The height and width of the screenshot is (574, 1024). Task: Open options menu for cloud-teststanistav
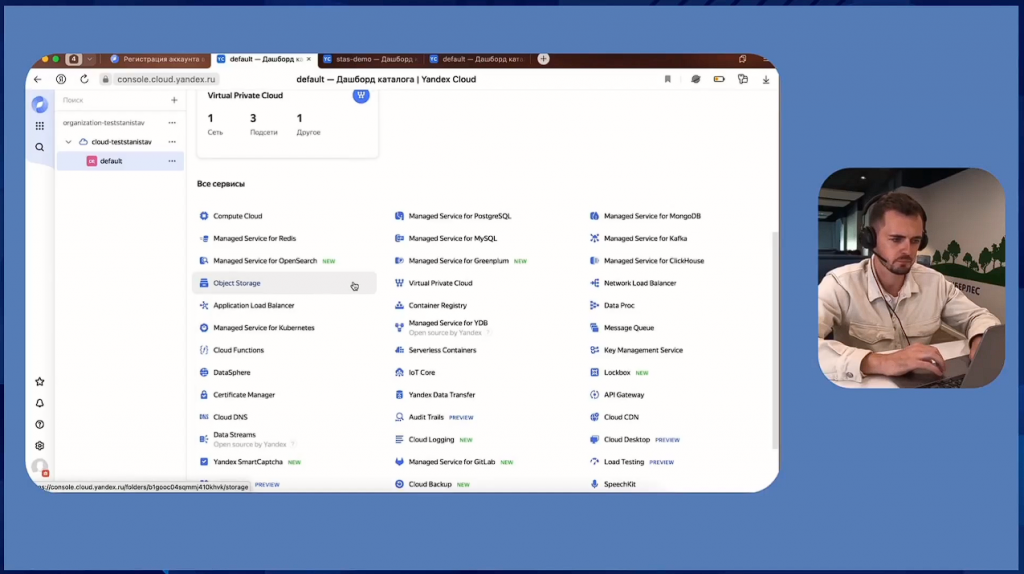point(172,142)
